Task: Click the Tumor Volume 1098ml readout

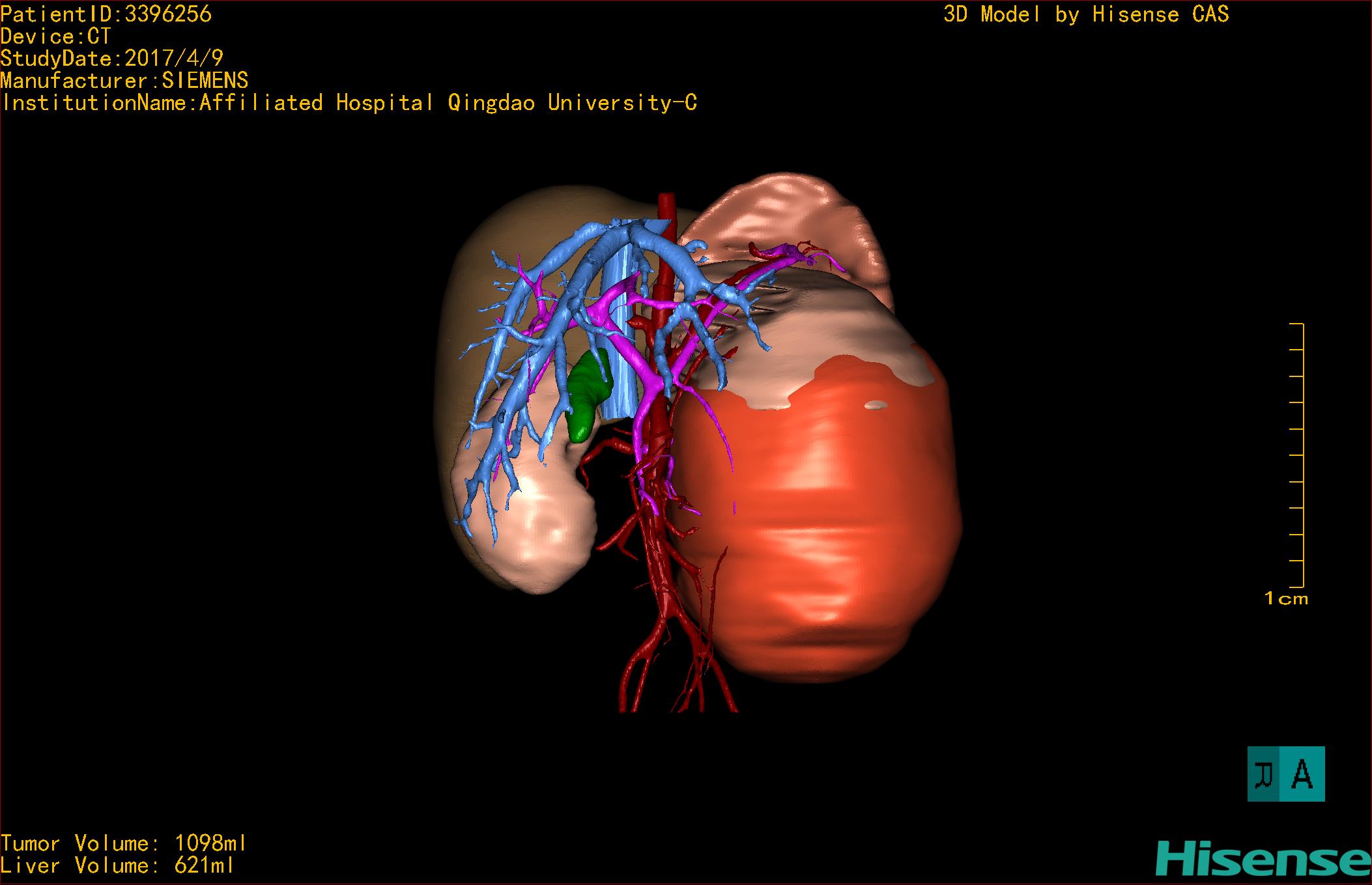Action: tap(123, 844)
